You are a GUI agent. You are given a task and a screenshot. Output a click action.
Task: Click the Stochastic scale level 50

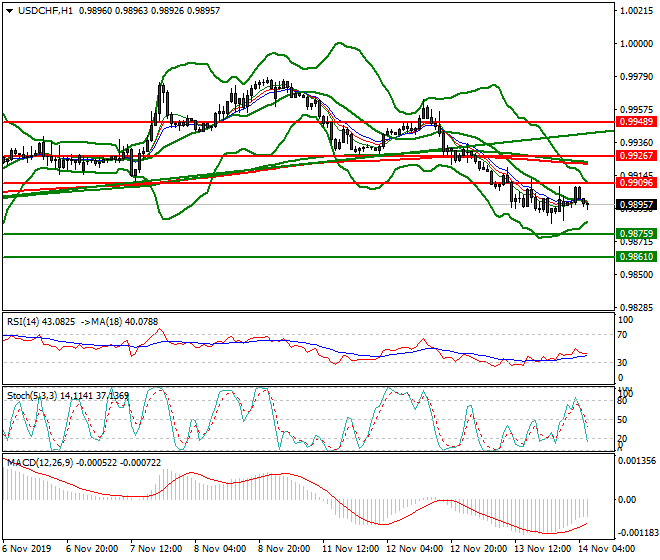click(x=623, y=420)
